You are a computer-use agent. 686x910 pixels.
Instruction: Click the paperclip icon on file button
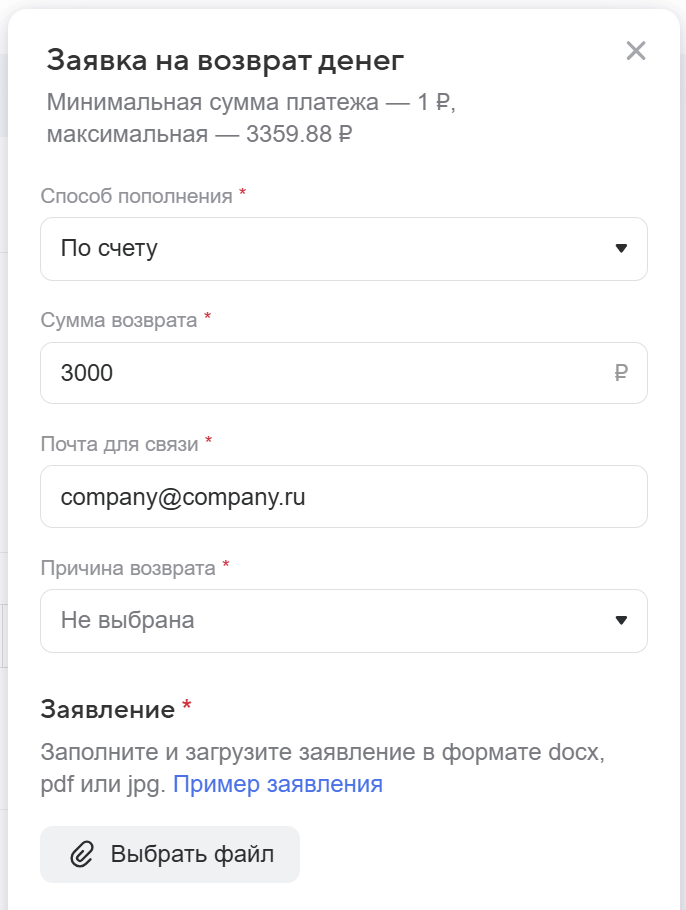click(81, 854)
